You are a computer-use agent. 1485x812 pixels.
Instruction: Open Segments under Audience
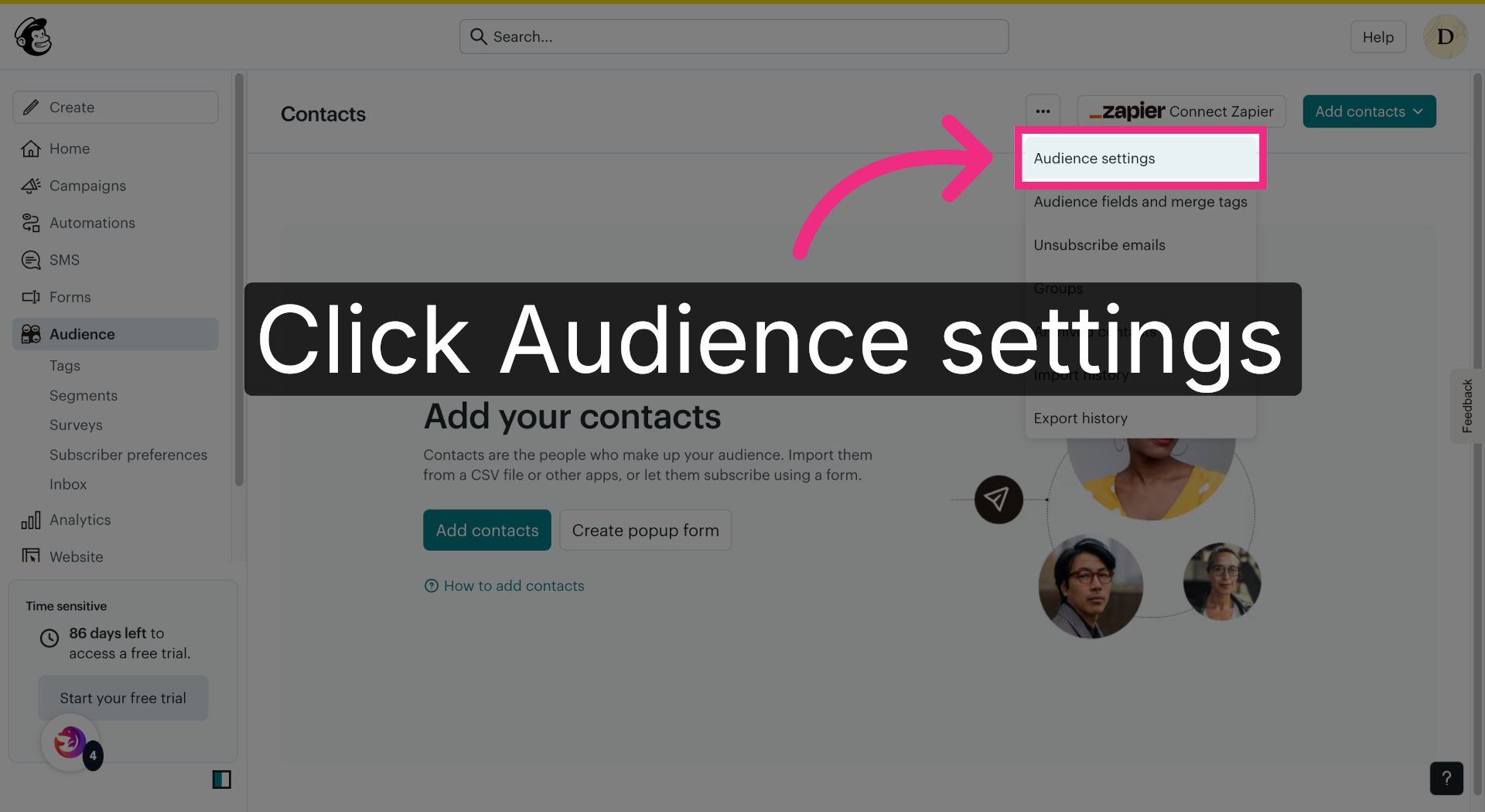(x=84, y=395)
